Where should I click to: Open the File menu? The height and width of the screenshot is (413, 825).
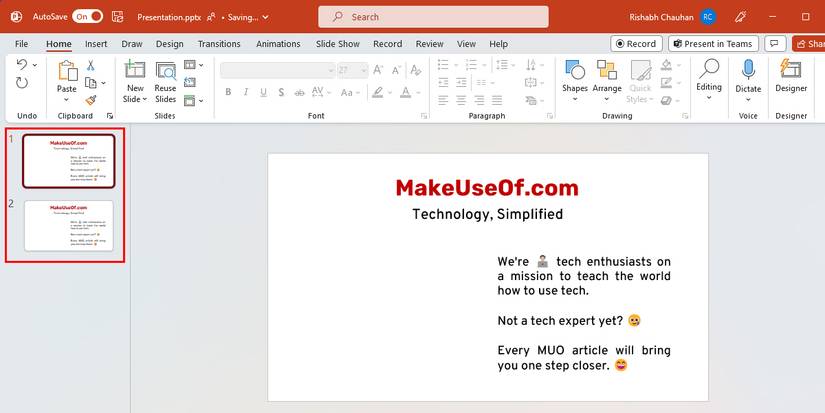pyautogui.click(x=22, y=44)
